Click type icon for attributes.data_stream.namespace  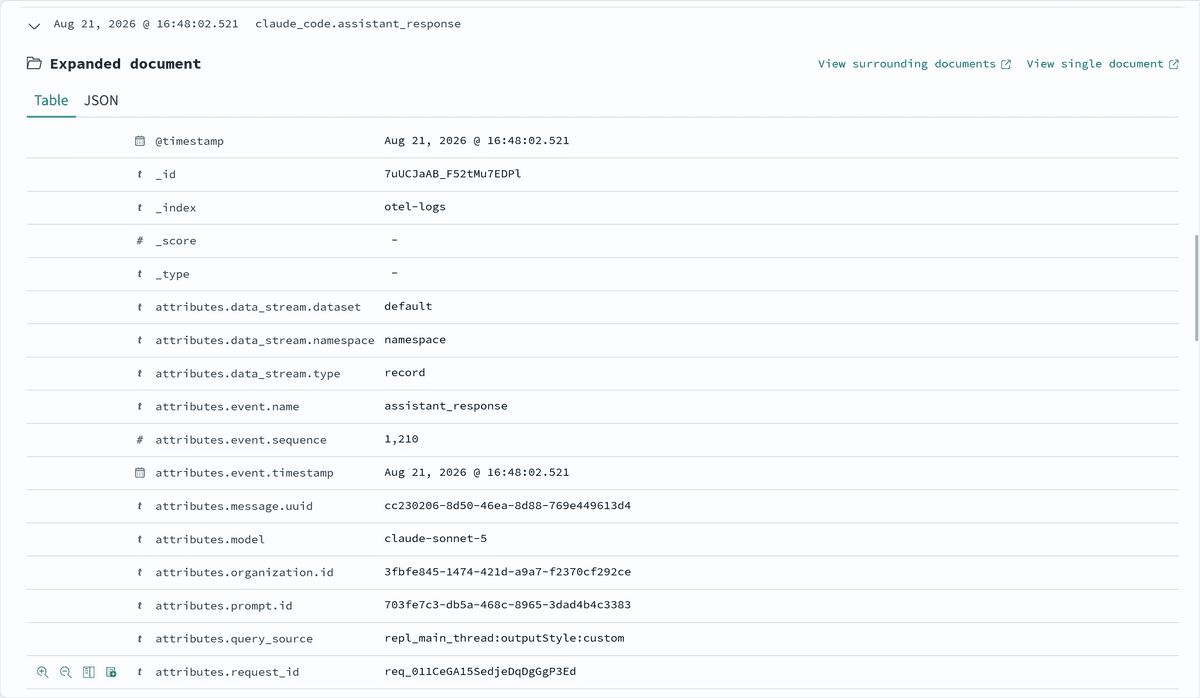(140, 340)
